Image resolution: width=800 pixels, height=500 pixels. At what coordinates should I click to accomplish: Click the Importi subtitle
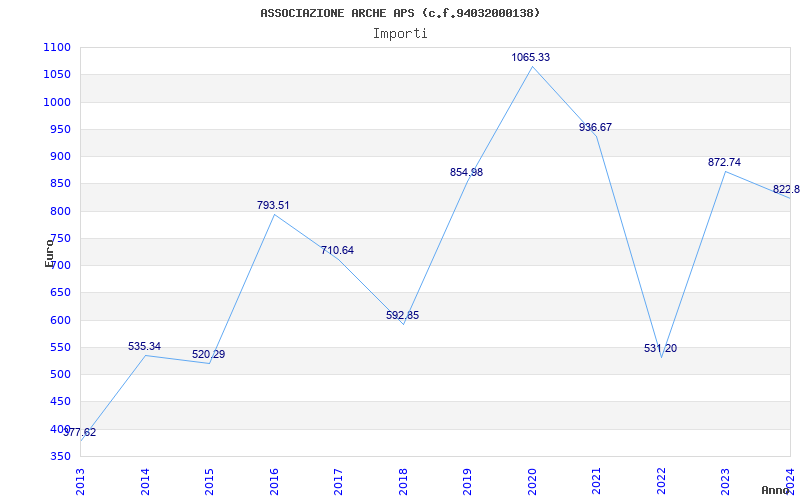pyautogui.click(x=400, y=34)
